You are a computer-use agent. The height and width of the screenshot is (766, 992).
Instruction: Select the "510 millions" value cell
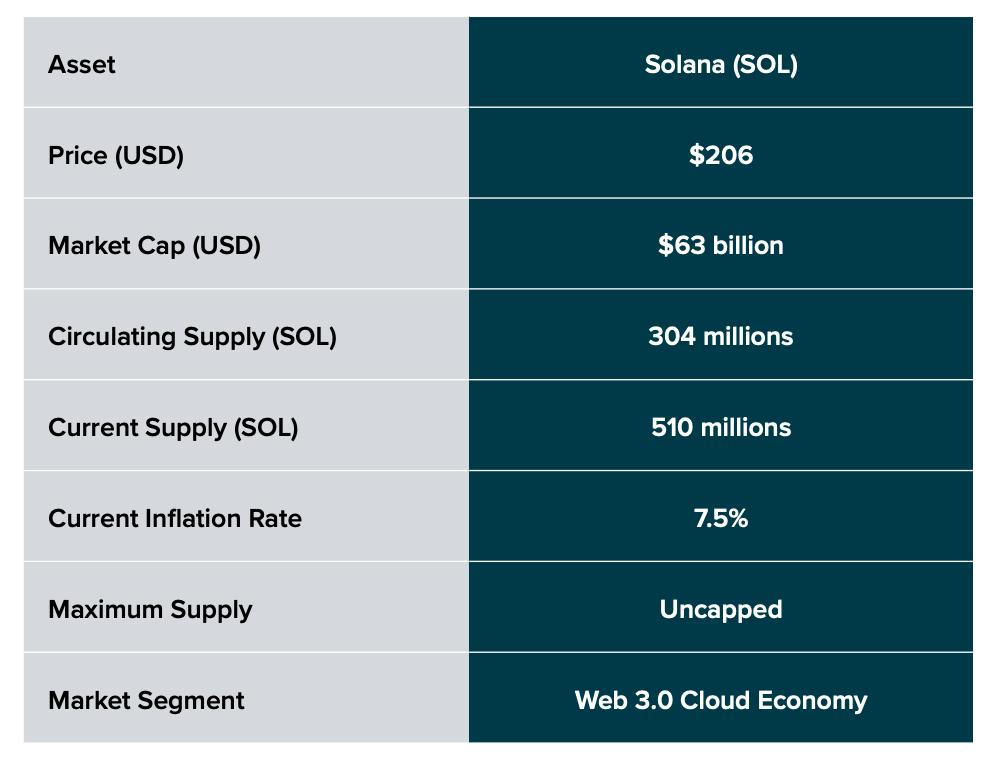pyautogui.click(x=720, y=428)
